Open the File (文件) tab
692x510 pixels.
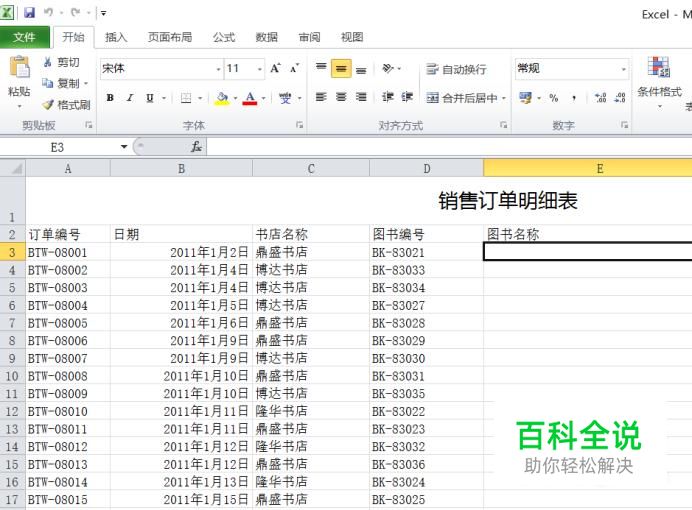(x=24, y=37)
